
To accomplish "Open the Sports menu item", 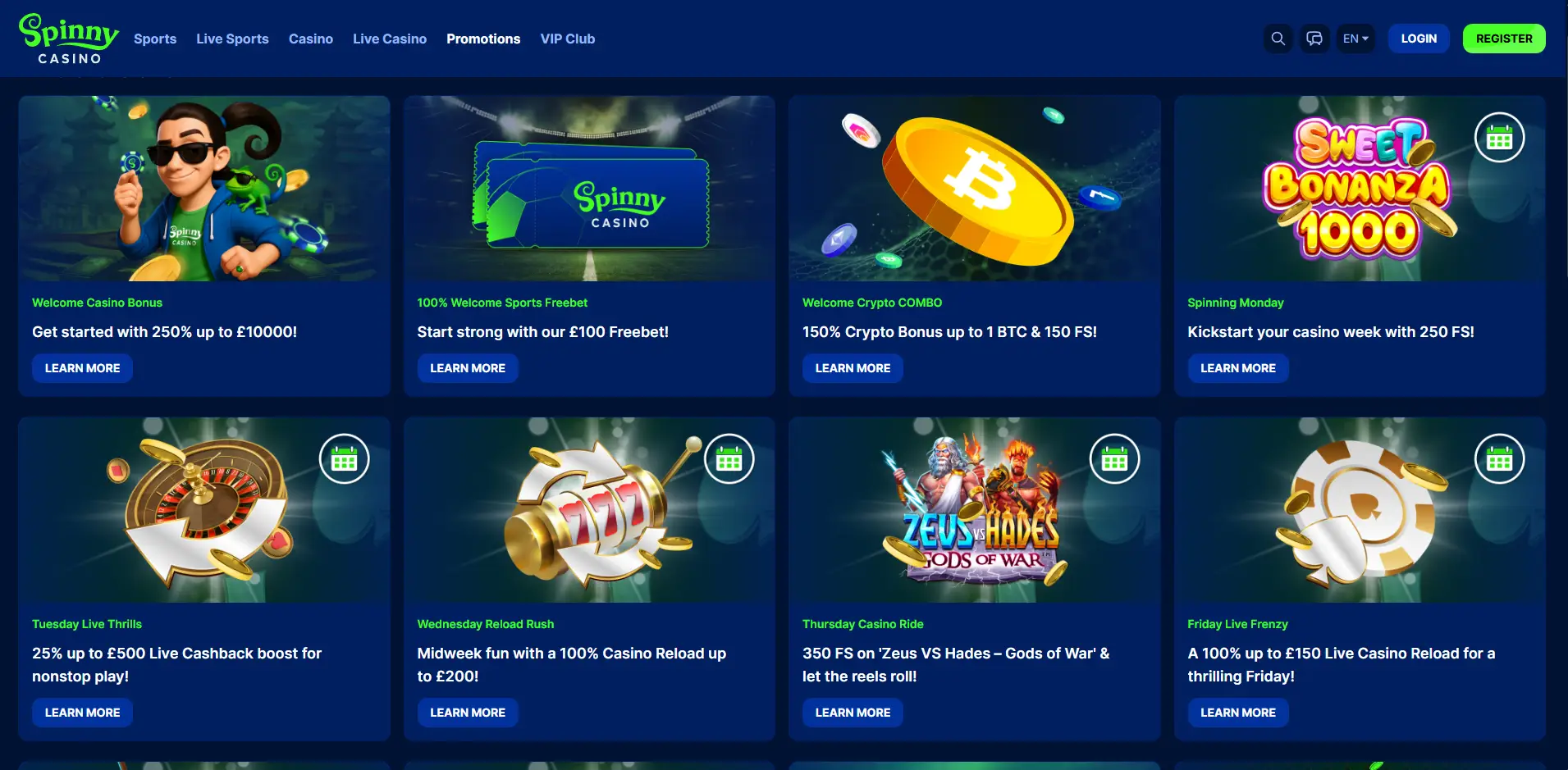I will pos(155,39).
